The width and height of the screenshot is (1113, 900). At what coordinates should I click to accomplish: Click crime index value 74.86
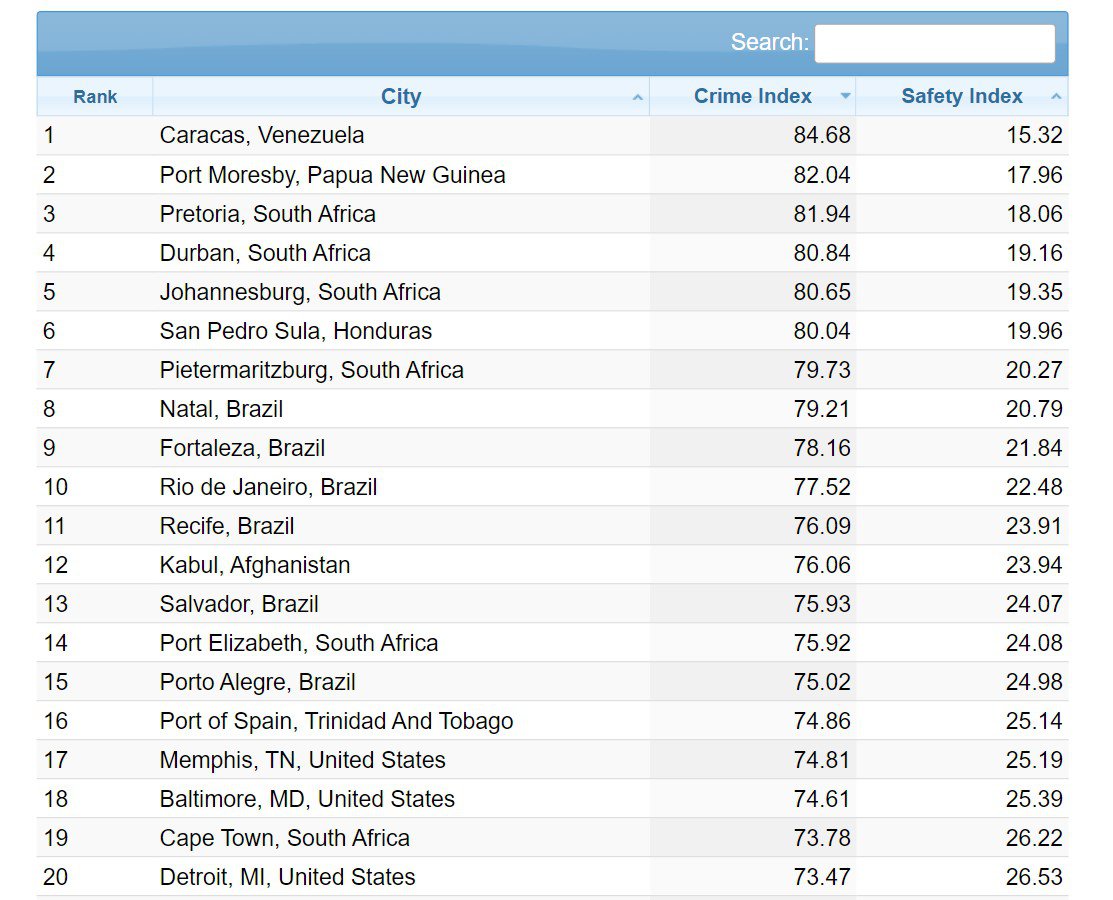tap(821, 721)
